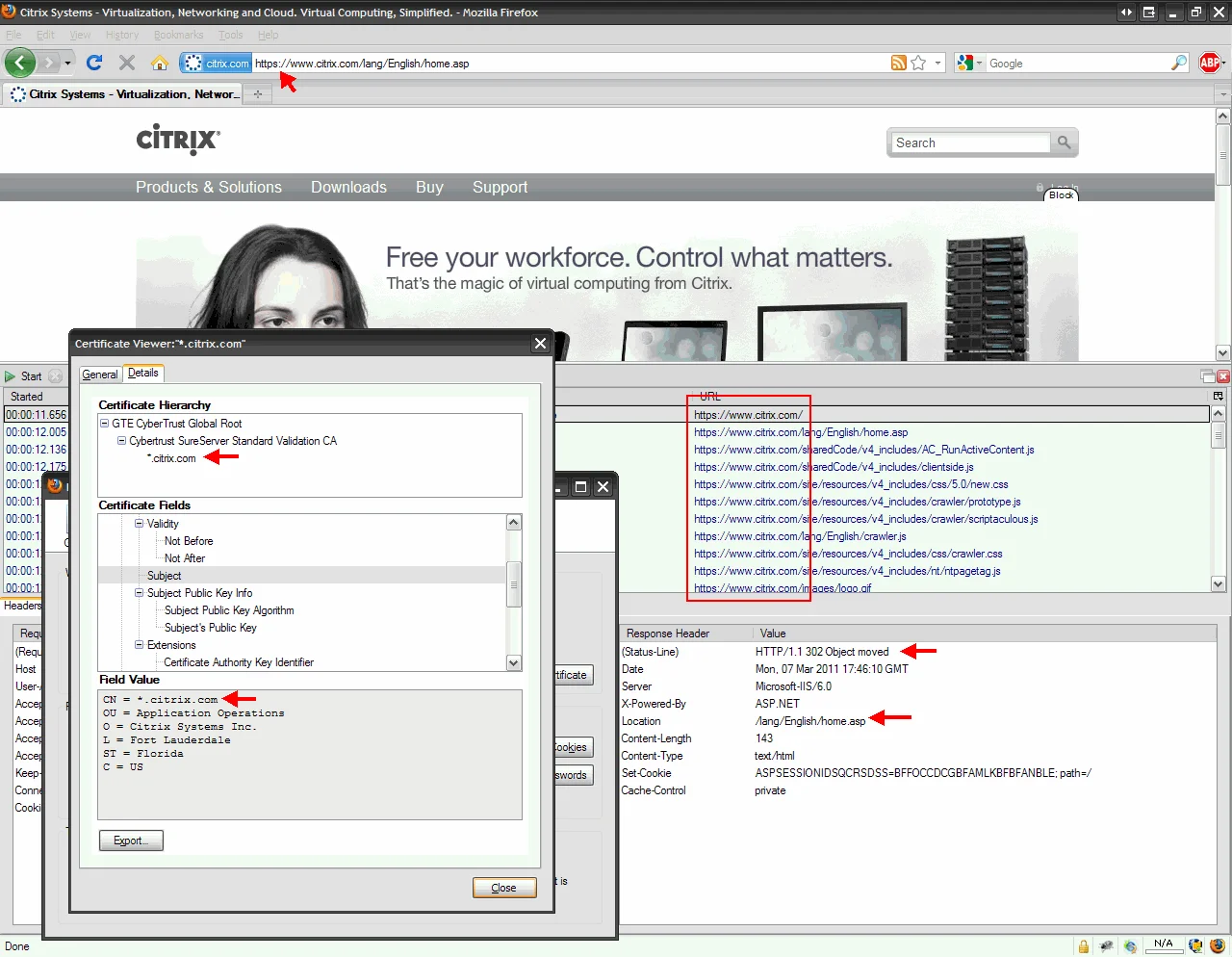This screenshot has width=1232, height=957.
Task: Reload the current Citrix page
Action: pos(94,63)
